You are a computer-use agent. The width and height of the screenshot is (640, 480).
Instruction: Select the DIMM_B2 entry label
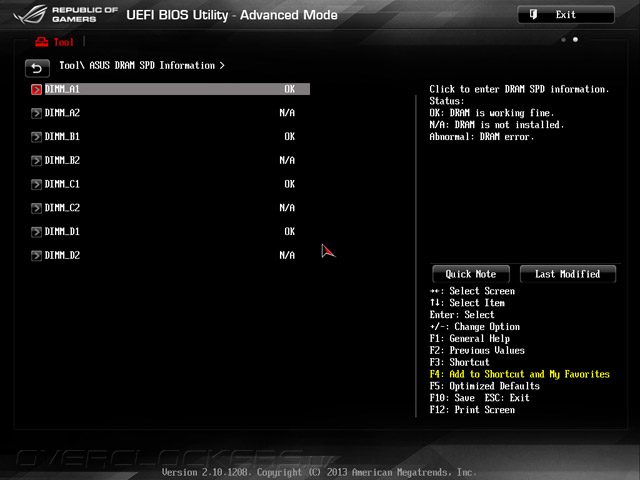click(62, 160)
